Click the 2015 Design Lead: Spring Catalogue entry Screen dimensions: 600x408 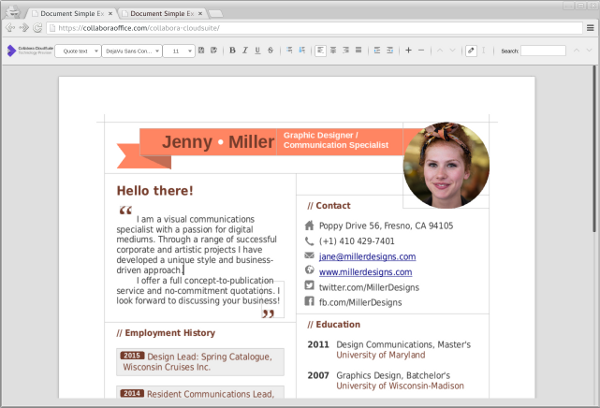201,362
